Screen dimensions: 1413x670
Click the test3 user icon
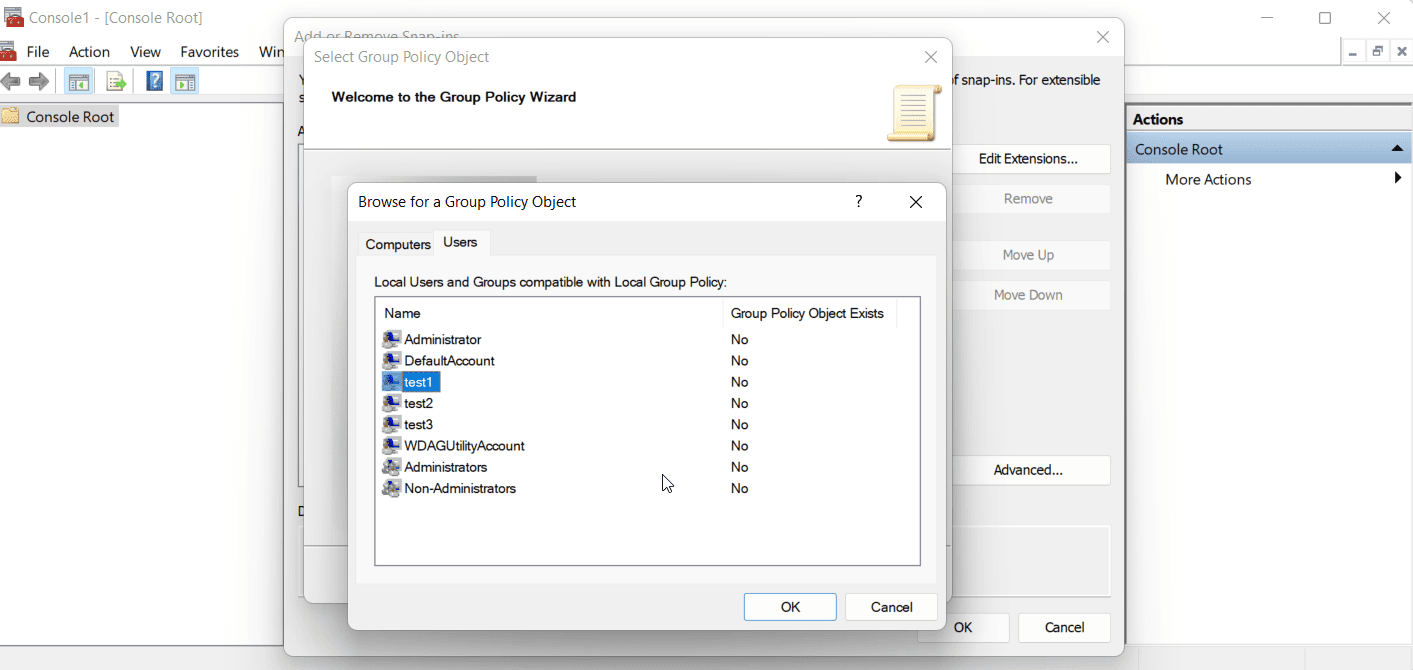(392, 425)
